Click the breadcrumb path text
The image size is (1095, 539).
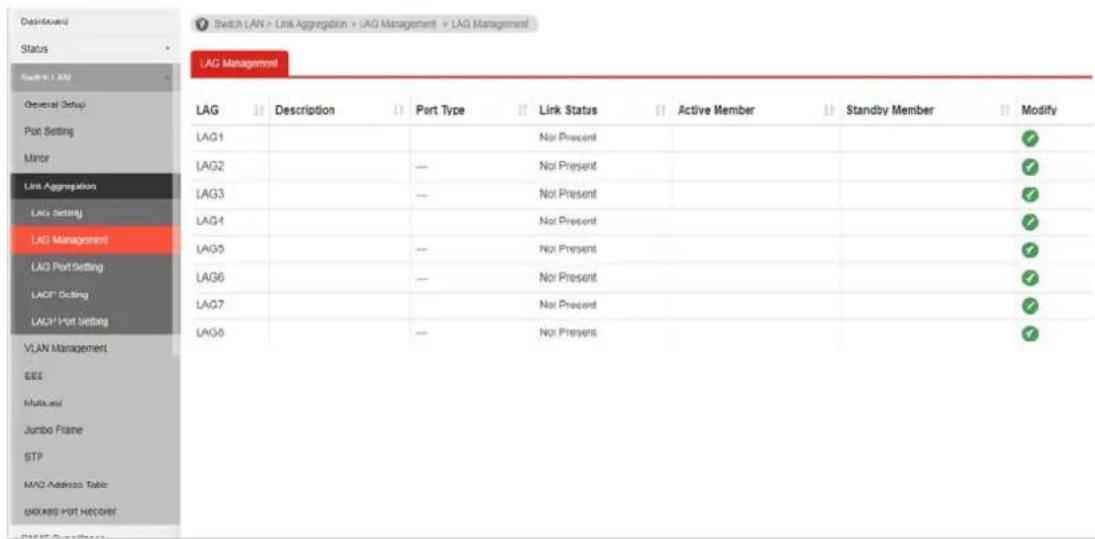(x=370, y=24)
